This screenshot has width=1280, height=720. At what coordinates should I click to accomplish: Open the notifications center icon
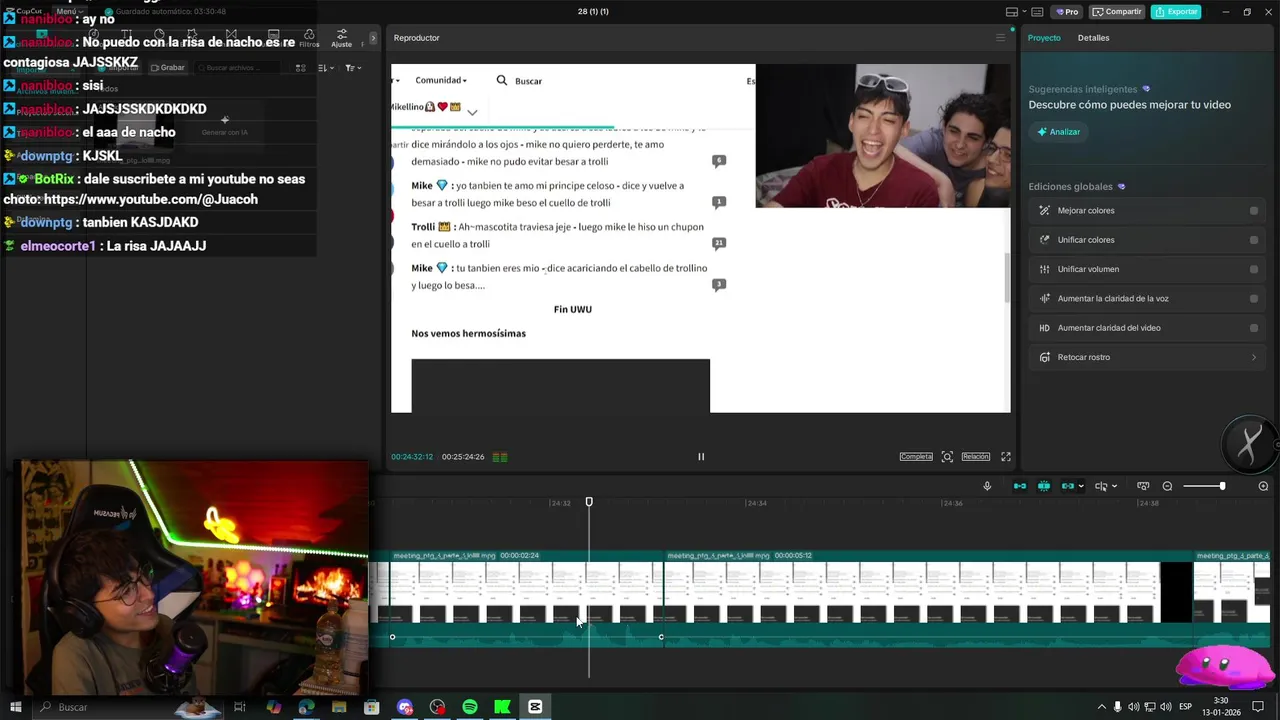click(1258, 707)
